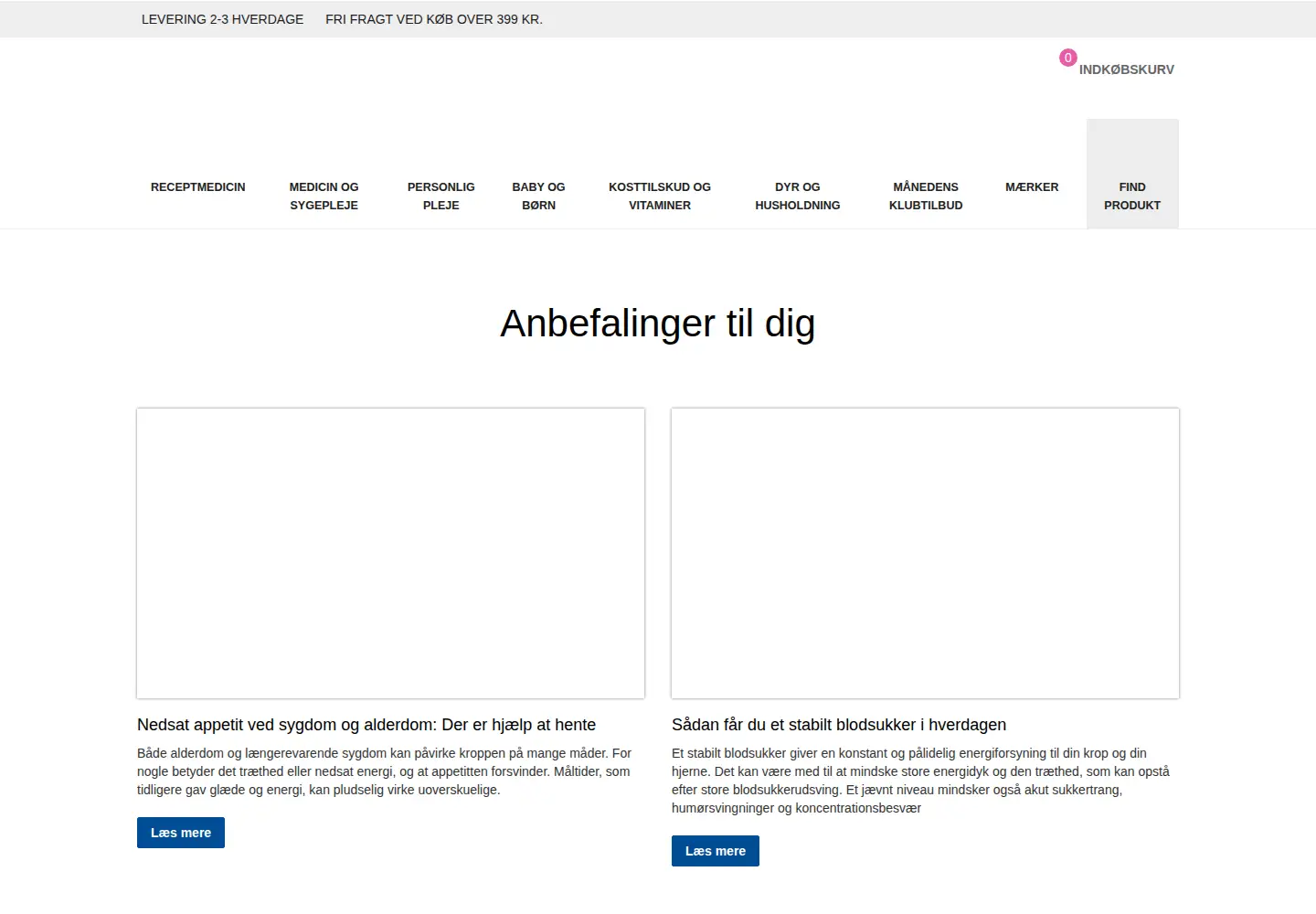Click 'LEVERING 2-3 HVERDAGE' text in top bar

point(222,19)
